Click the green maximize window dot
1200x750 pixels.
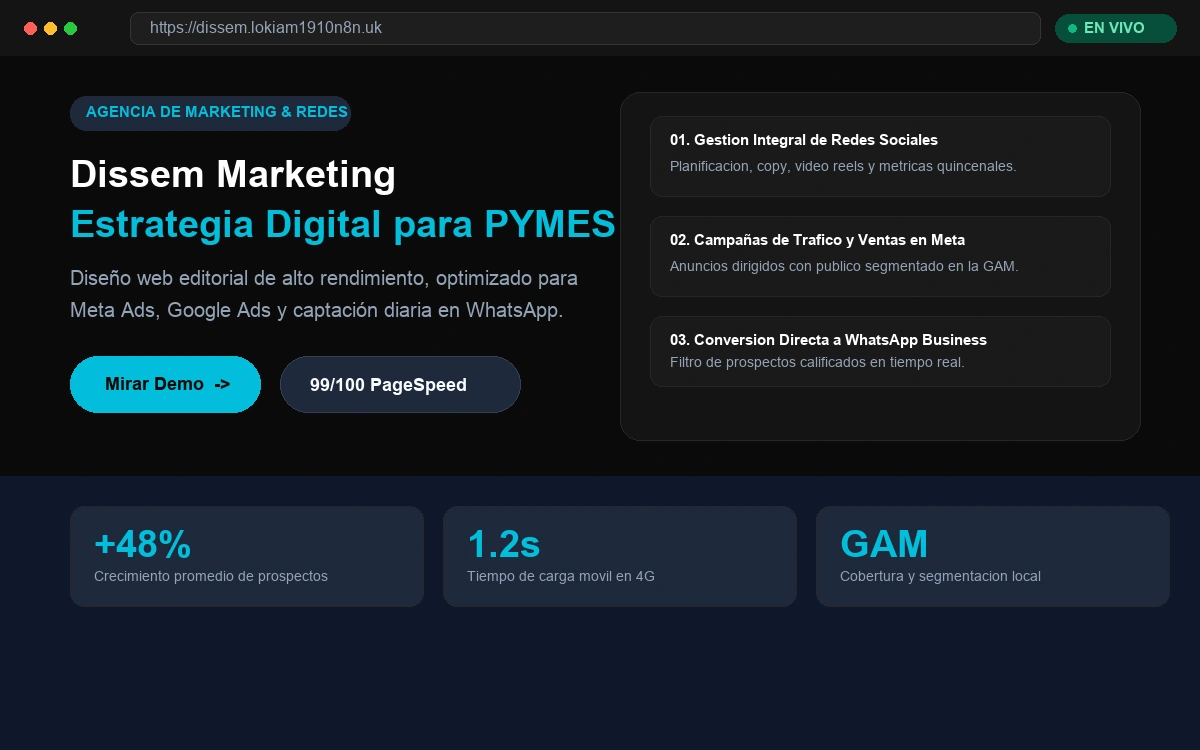(70, 29)
